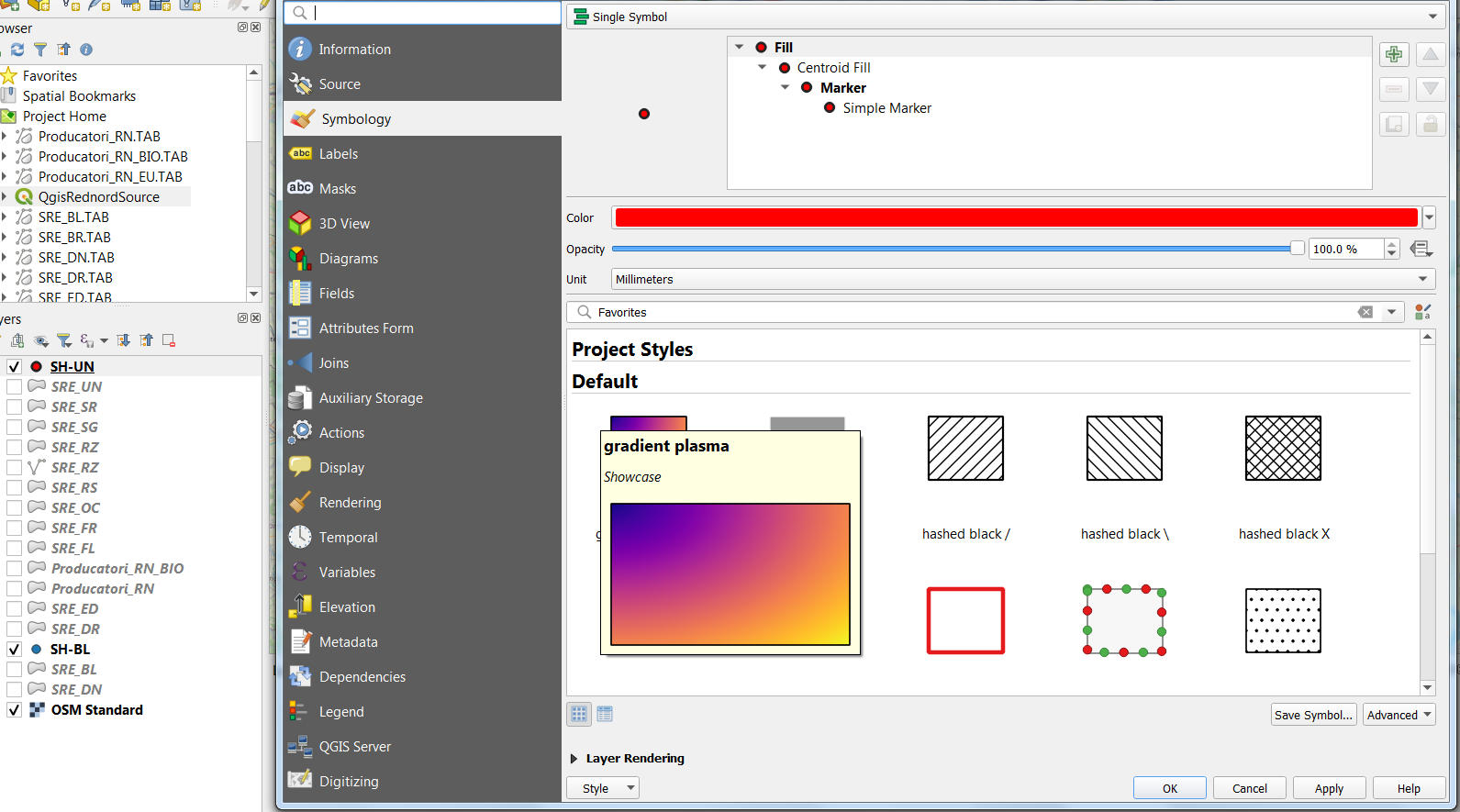The height and width of the screenshot is (812, 1460).
Task: Click the green add symbol layer button
Action: (1393, 55)
